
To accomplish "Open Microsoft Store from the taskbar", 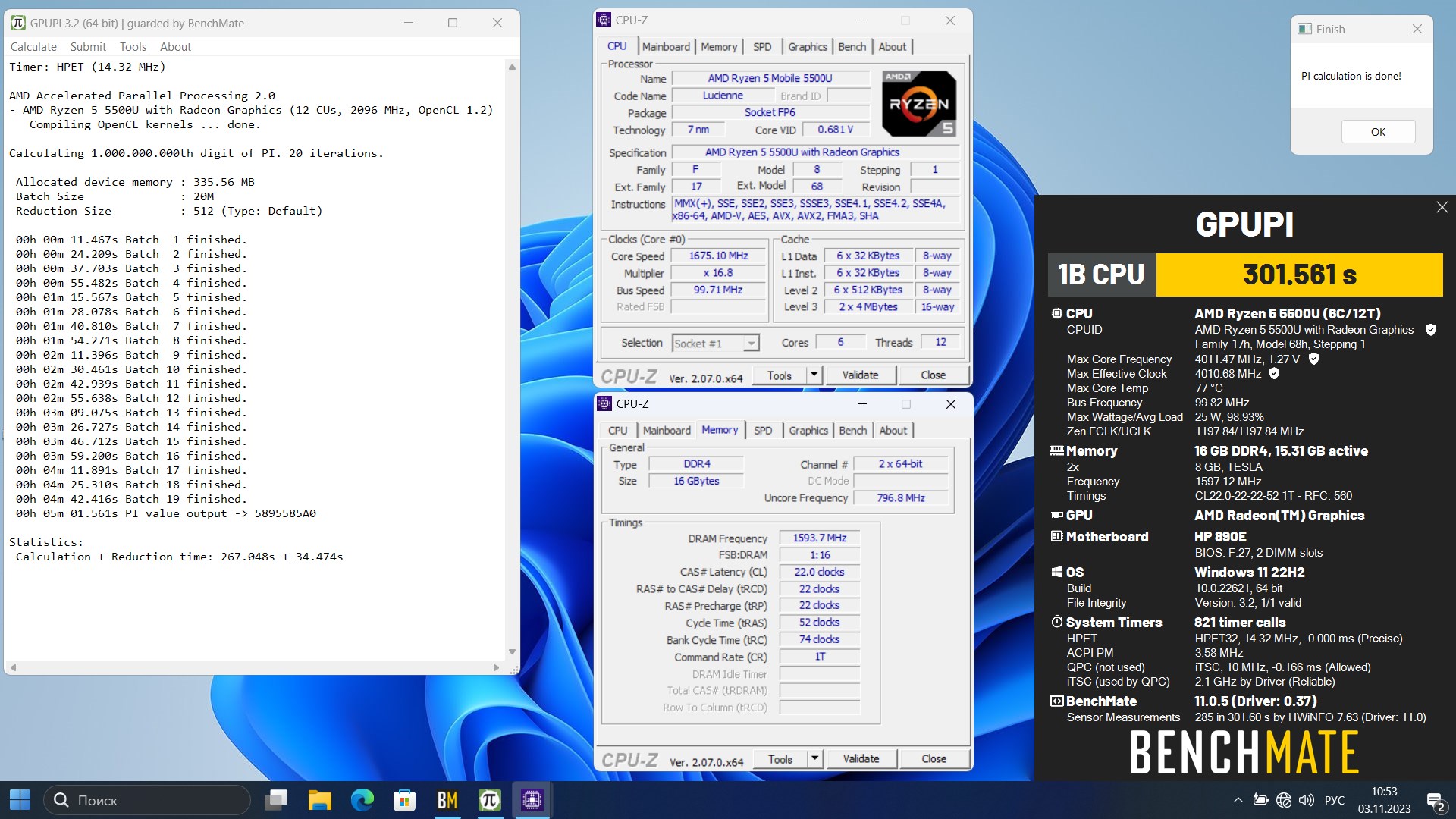I will pyautogui.click(x=404, y=800).
